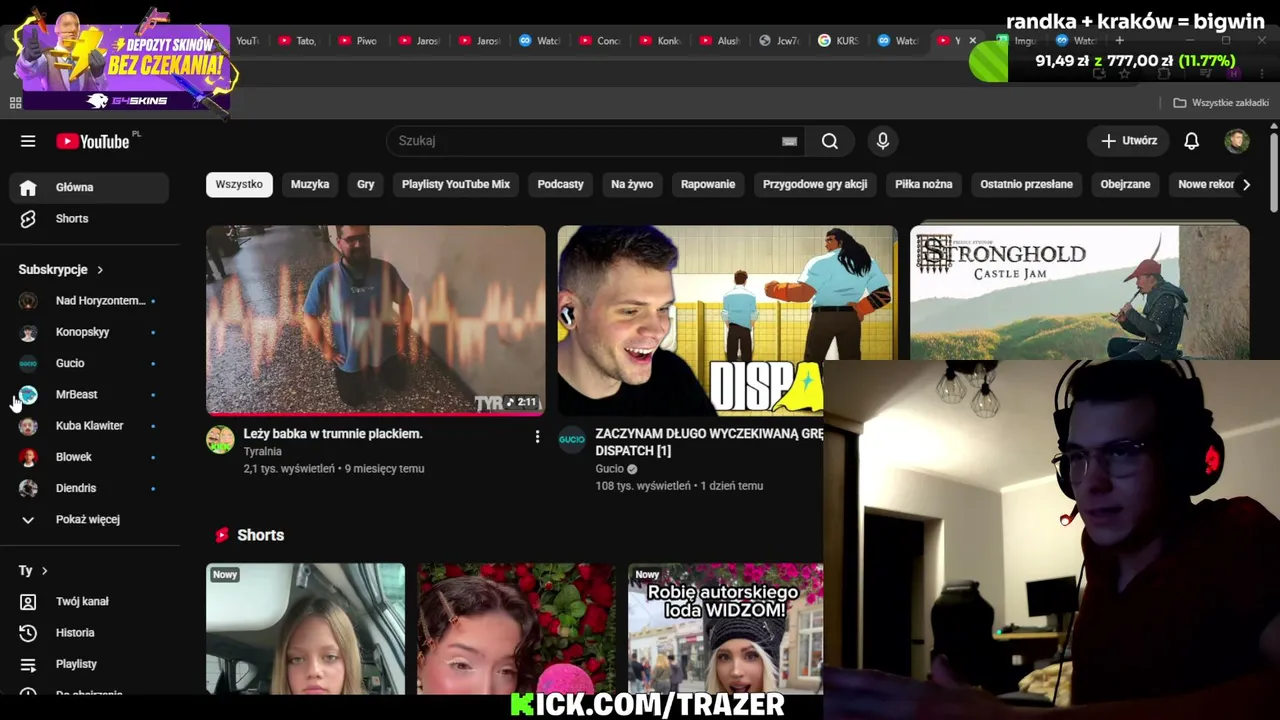Select the Podcasty filter chip
The image size is (1280, 720).
(x=560, y=184)
